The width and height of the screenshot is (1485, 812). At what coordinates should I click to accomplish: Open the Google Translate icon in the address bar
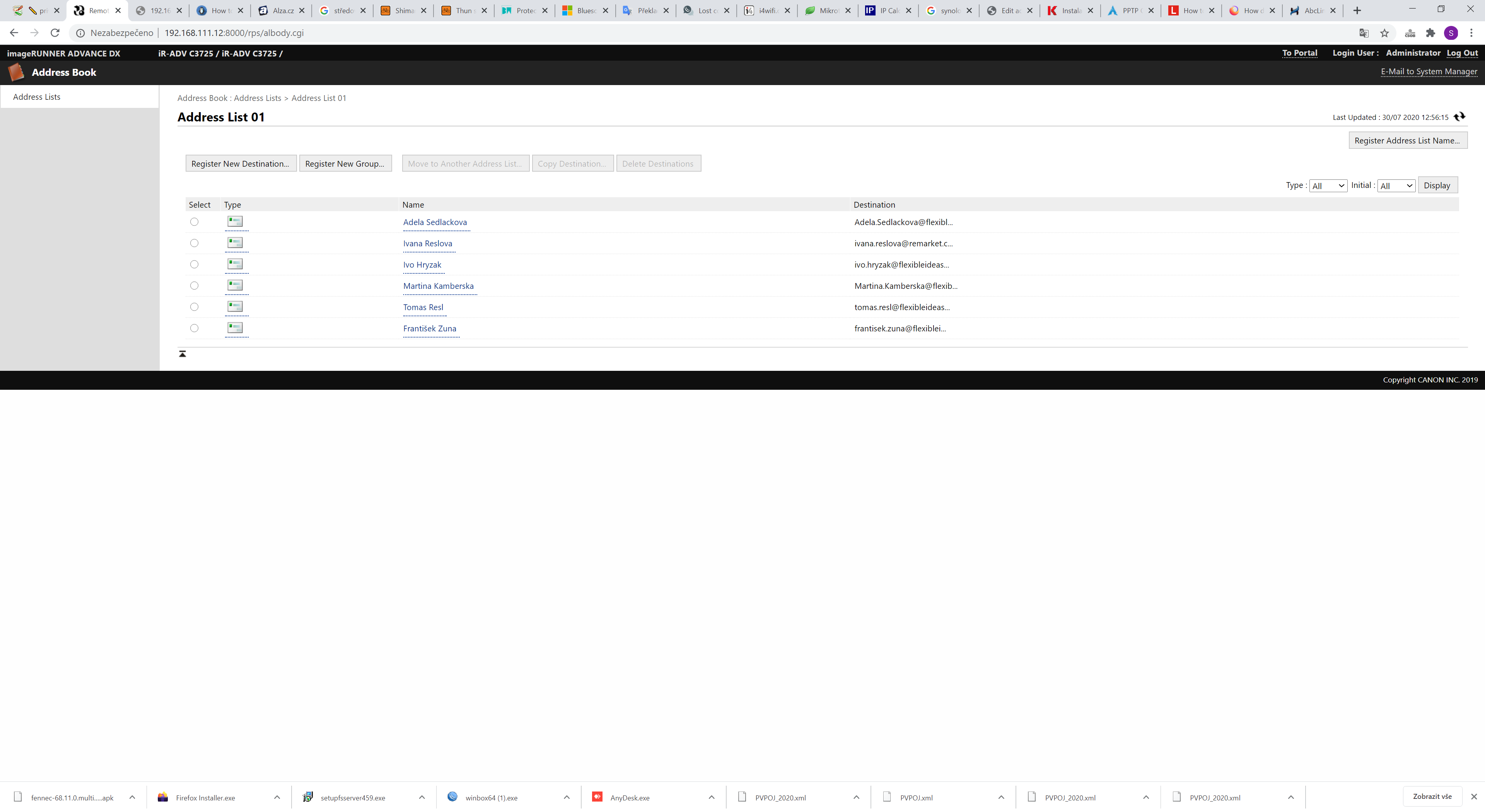coord(1364,33)
